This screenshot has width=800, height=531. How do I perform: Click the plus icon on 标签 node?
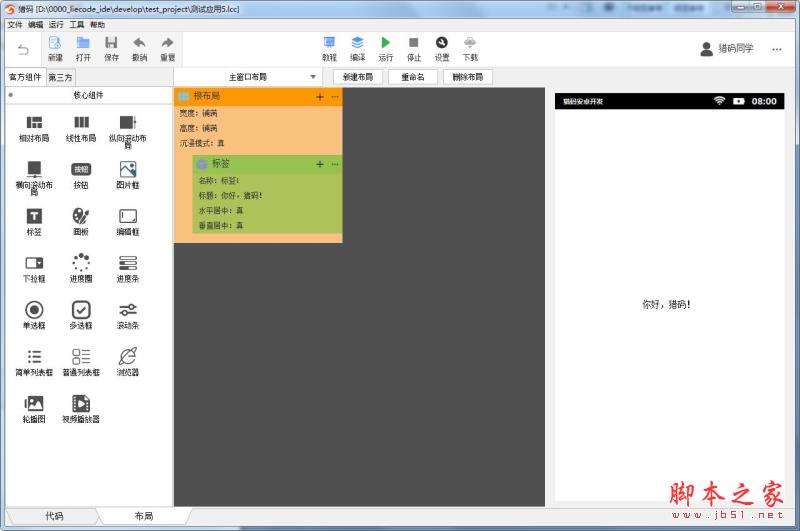pos(320,164)
